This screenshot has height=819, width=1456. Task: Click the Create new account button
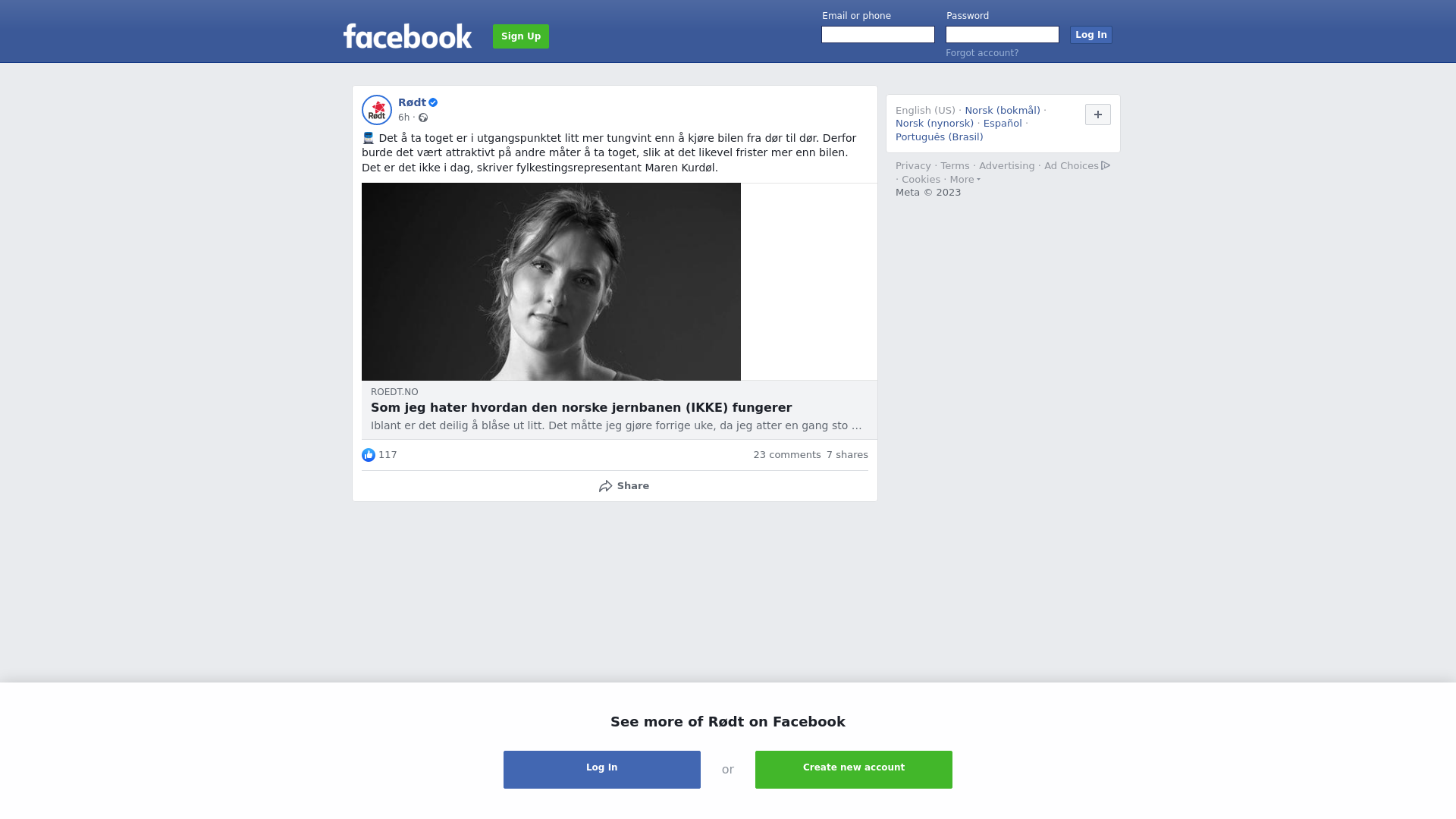coord(854,770)
